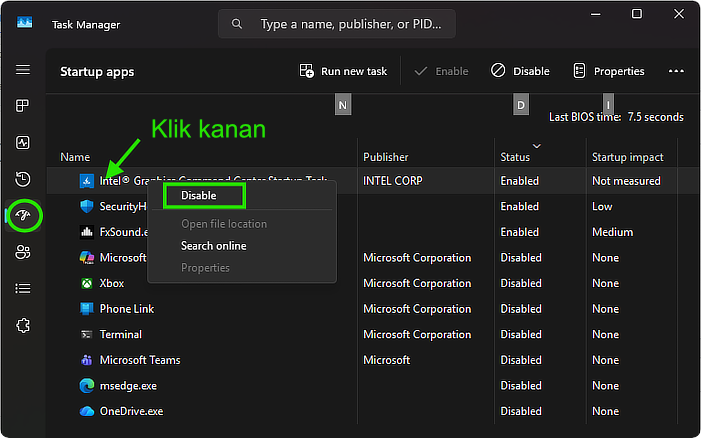This screenshot has width=701, height=438.
Task: Open the three-dots more options menu
Action: coord(676,71)
